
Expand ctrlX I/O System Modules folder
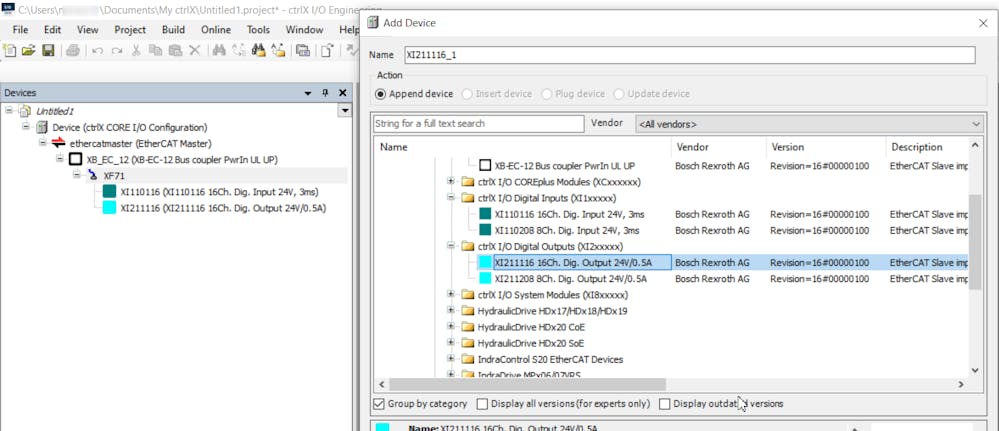(x=451, y=295)
